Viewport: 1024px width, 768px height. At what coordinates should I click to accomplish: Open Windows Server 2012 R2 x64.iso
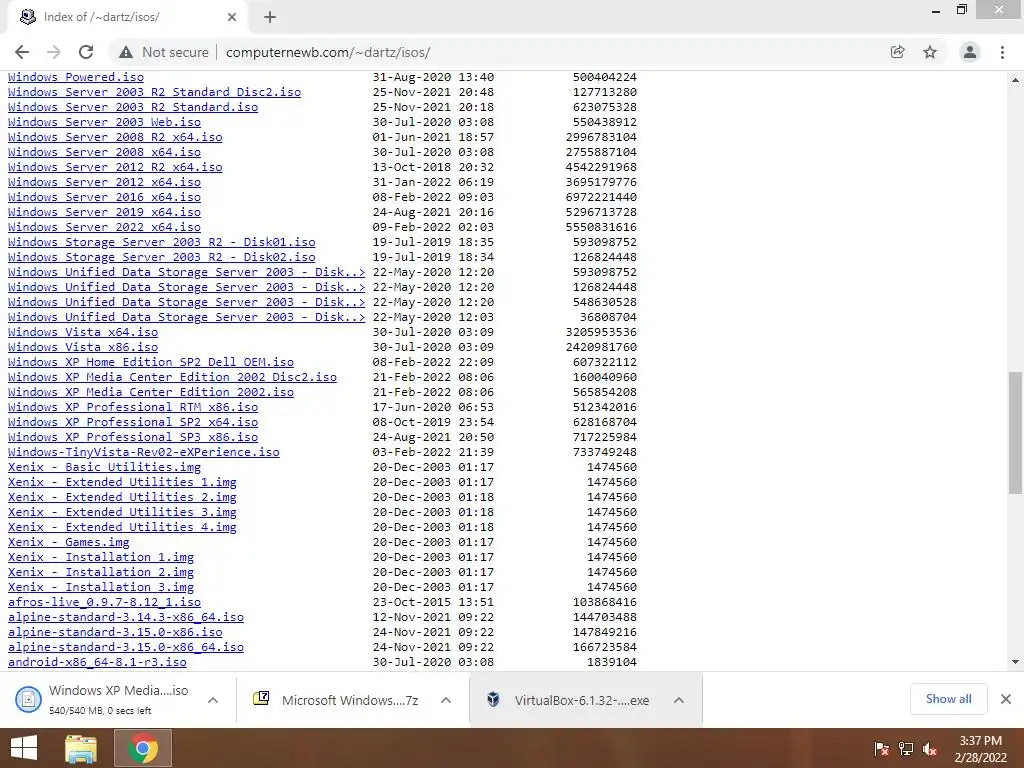point(115,167)
